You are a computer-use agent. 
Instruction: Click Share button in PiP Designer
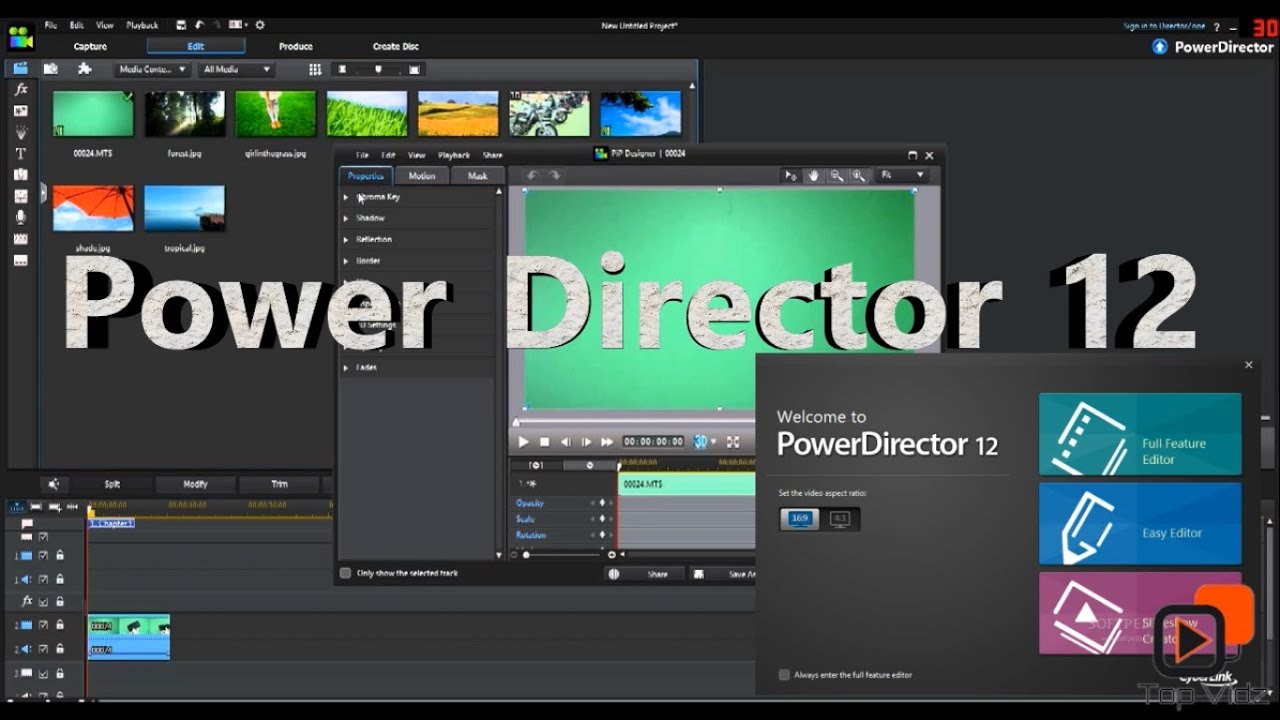[645, 574]
